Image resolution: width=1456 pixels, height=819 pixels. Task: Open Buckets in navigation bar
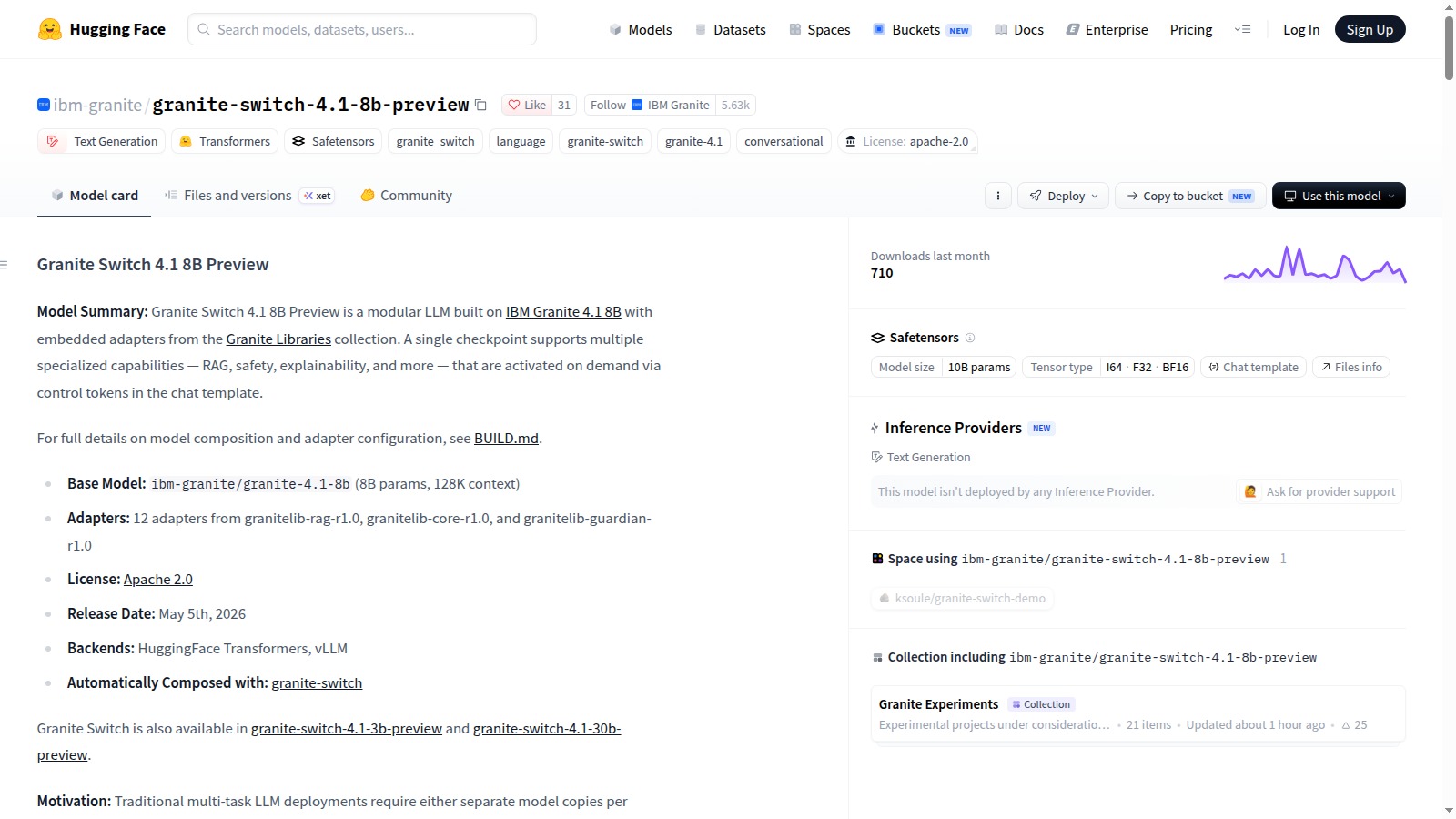(922, 30)
